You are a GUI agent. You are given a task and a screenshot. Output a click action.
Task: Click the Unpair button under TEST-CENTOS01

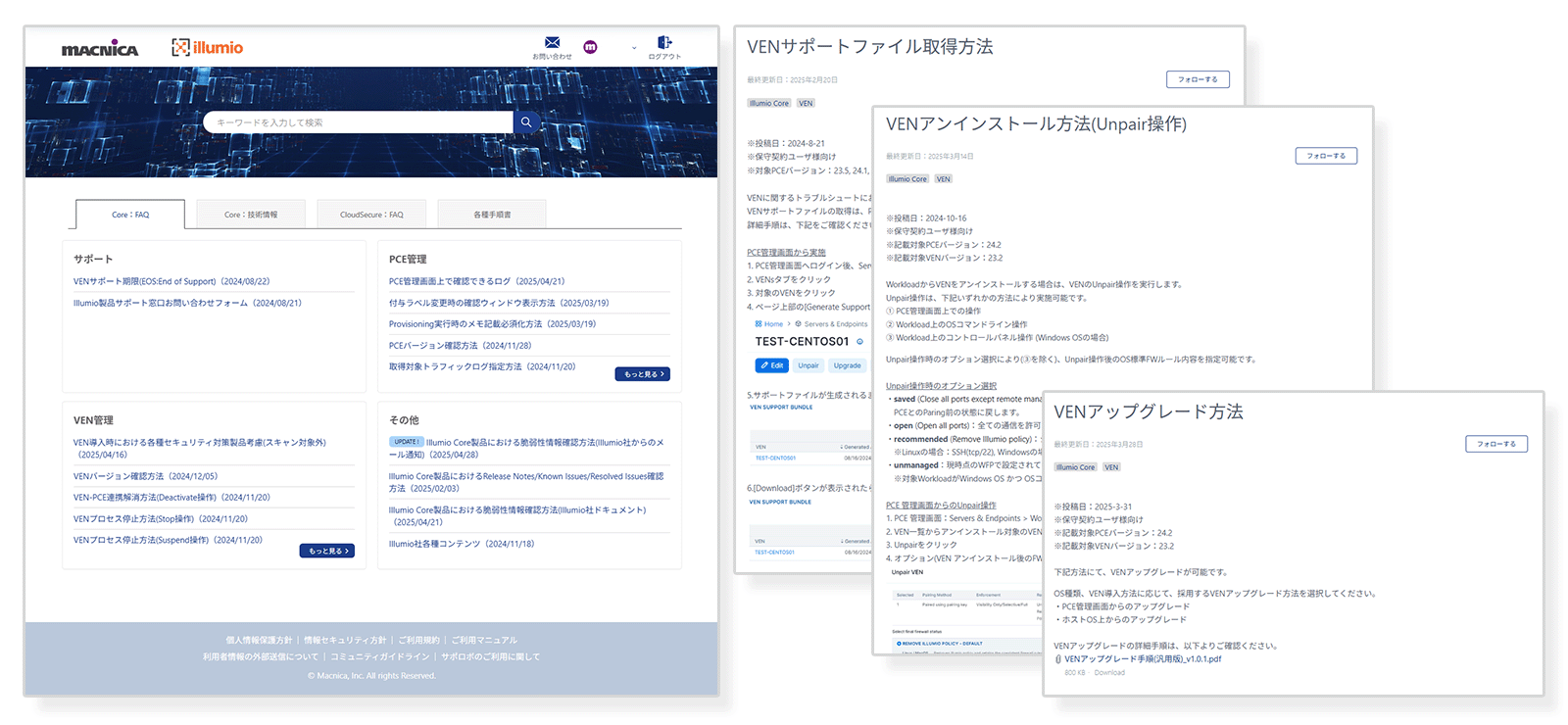tap(808, 365)
